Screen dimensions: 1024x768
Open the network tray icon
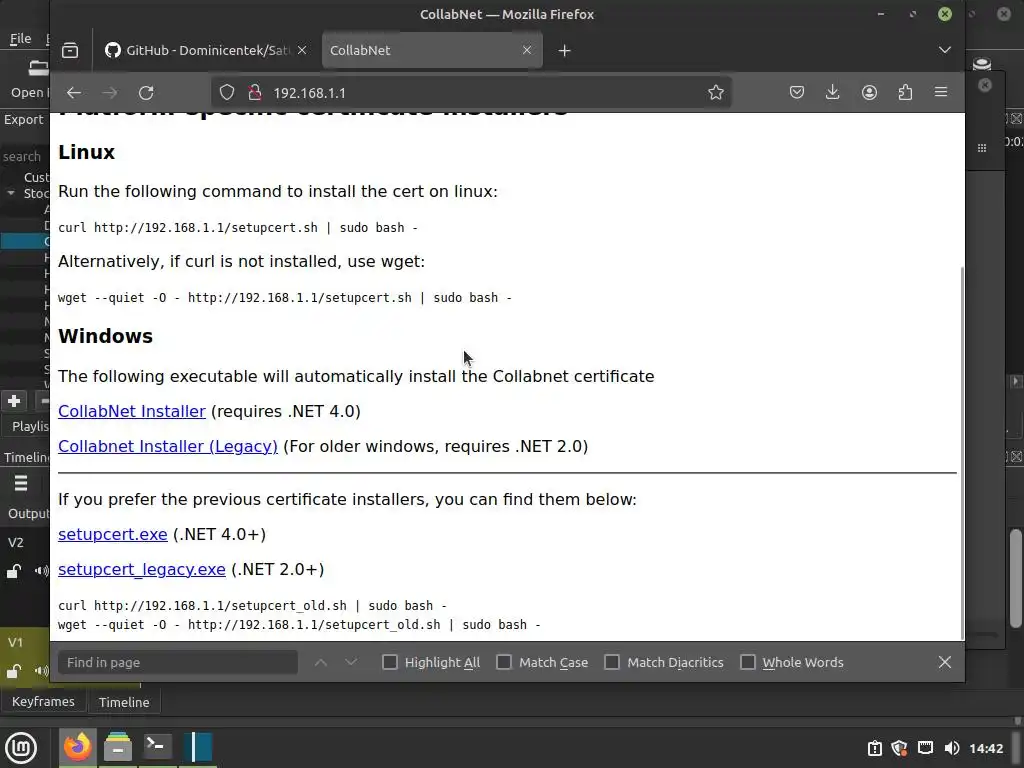click(x=925, y=748)
